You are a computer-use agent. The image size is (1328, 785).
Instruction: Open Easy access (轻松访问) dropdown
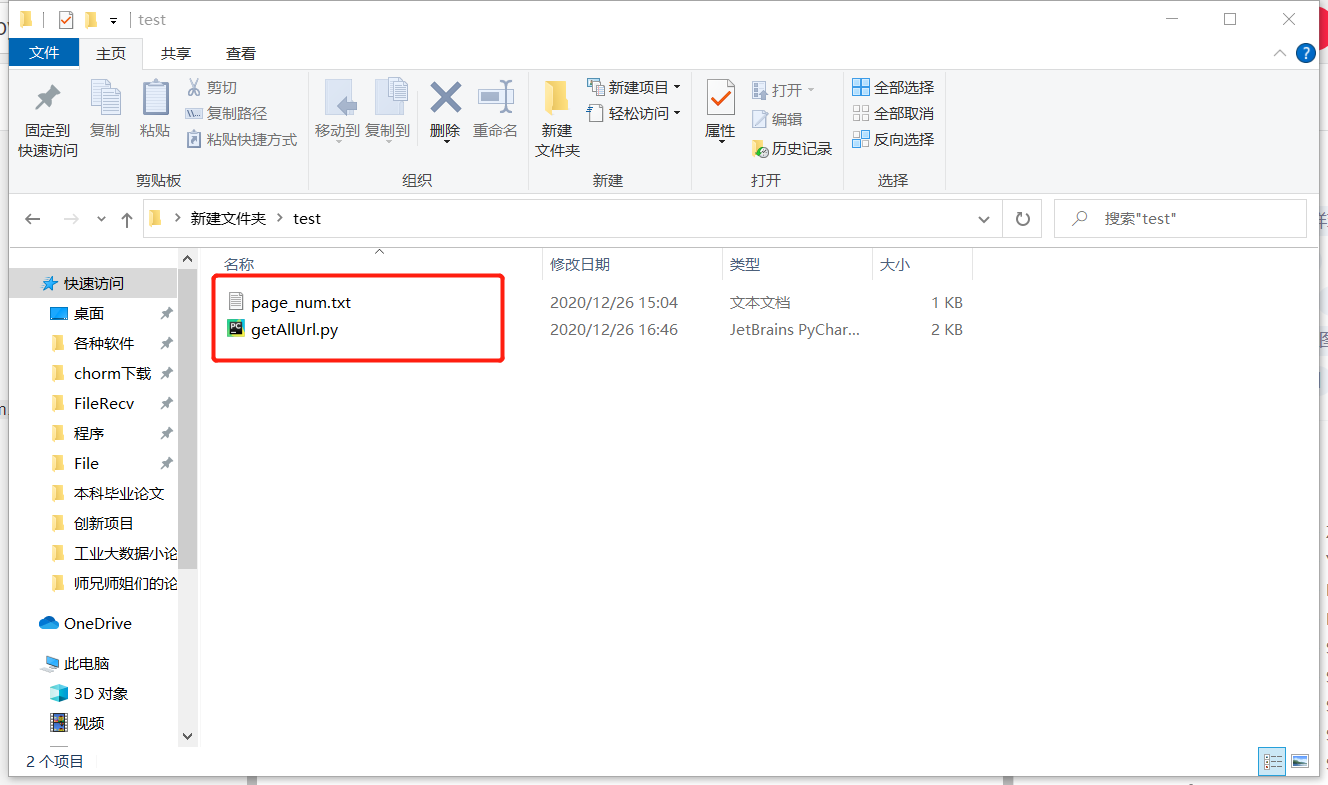click(633, 113)
